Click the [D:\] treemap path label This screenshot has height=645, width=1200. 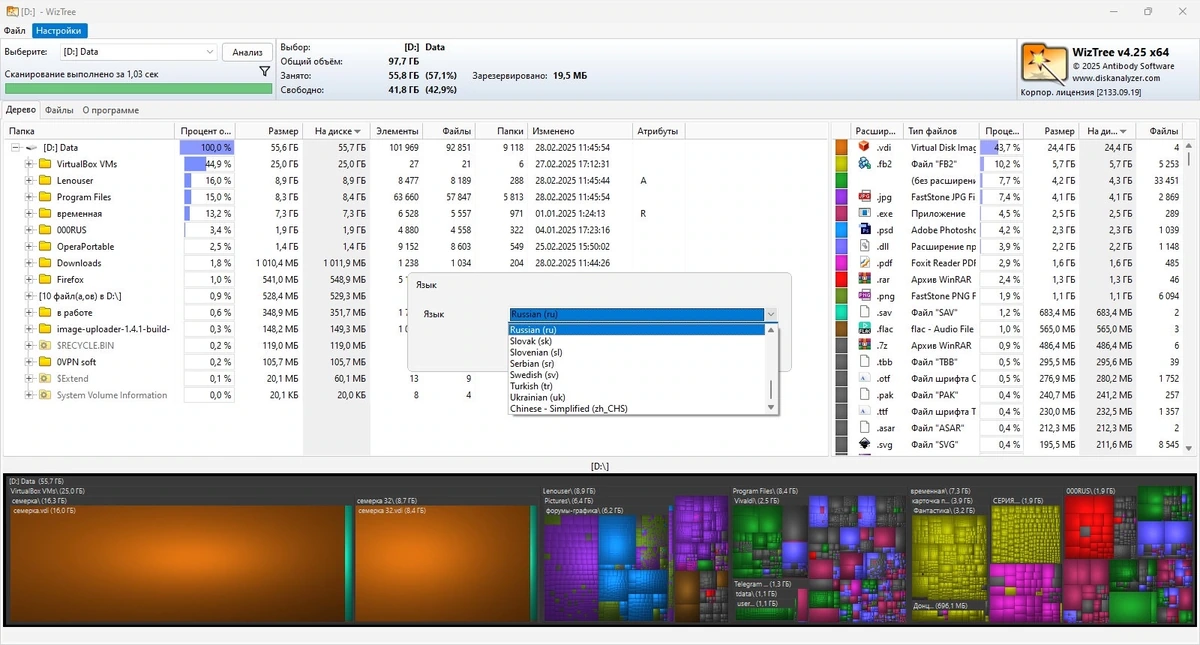pyautogui.click(x=600, y=466)
